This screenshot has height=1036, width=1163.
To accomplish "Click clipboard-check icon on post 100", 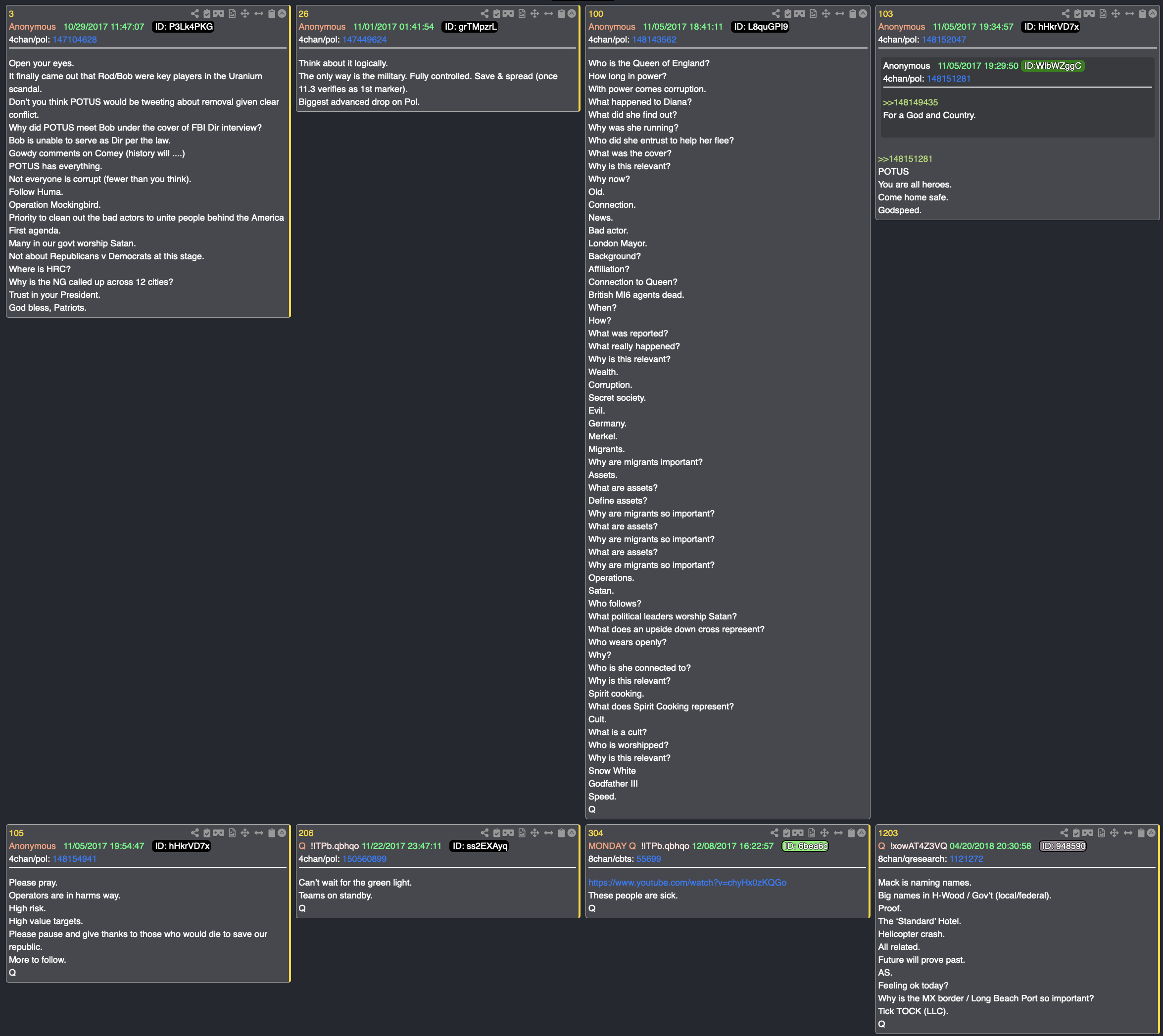I will tap(788, 14).
